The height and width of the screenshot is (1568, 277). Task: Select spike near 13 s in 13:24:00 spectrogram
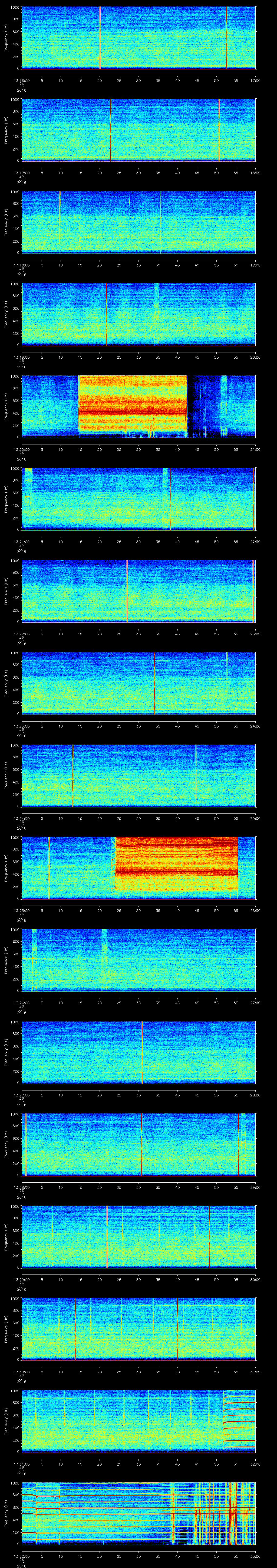pyautogui.click(x=72, y=775)
